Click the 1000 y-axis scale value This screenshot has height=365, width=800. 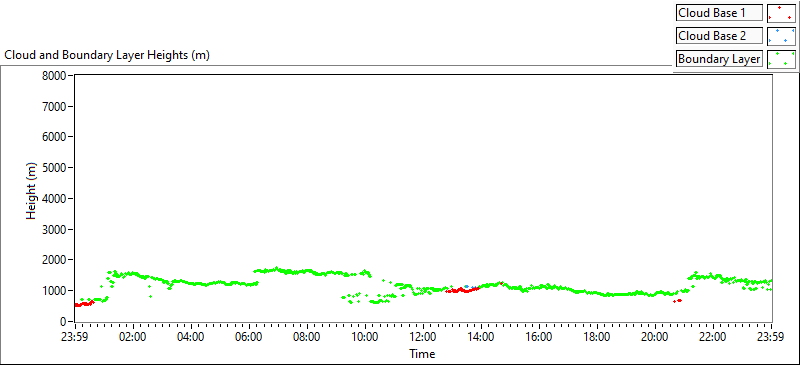(x=55, y=291)
